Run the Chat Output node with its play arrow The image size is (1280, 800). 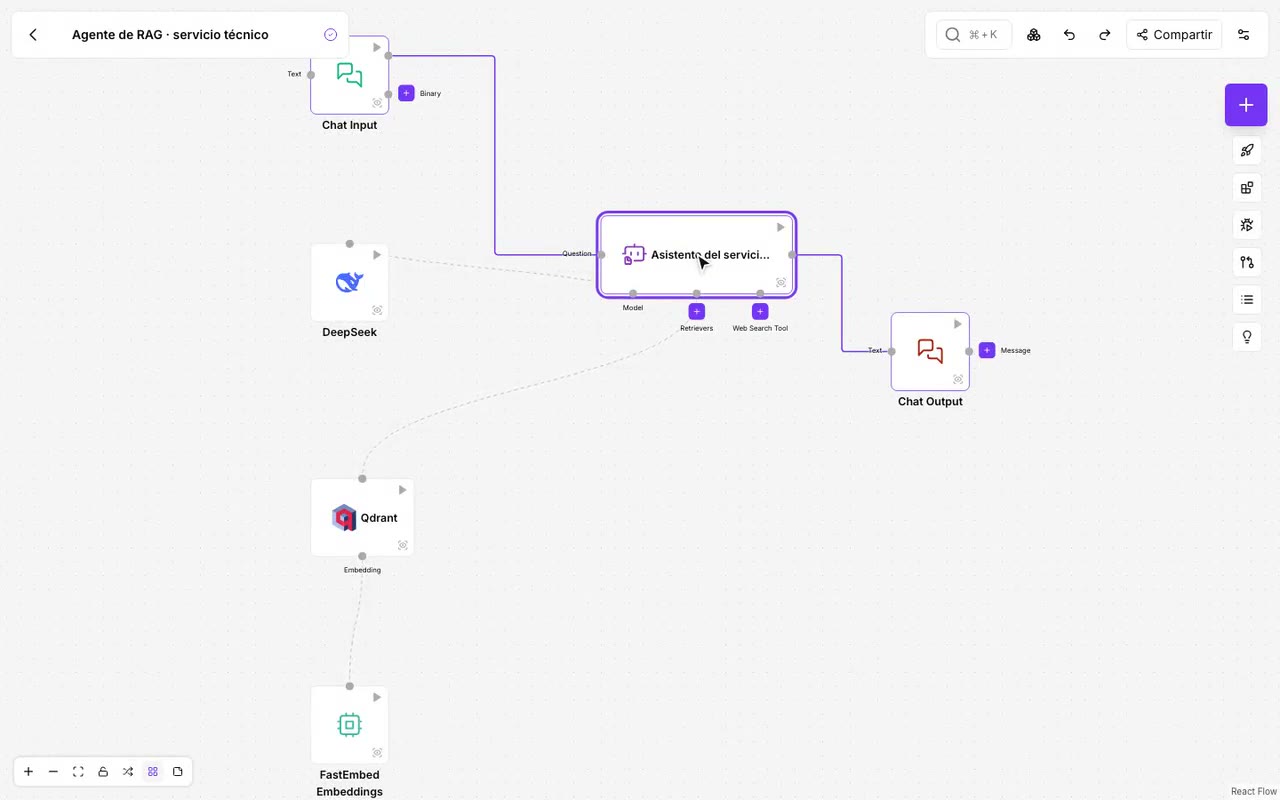958,324
